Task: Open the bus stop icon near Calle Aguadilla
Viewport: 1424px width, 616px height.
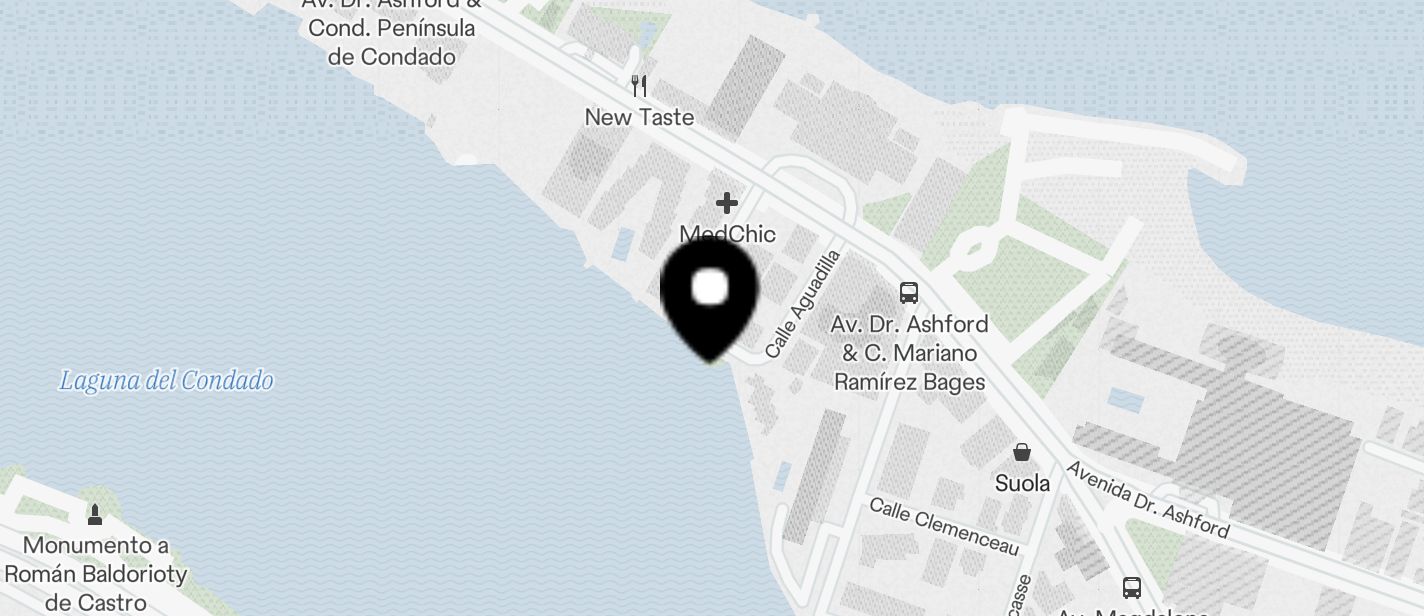Action: point(909,293)
